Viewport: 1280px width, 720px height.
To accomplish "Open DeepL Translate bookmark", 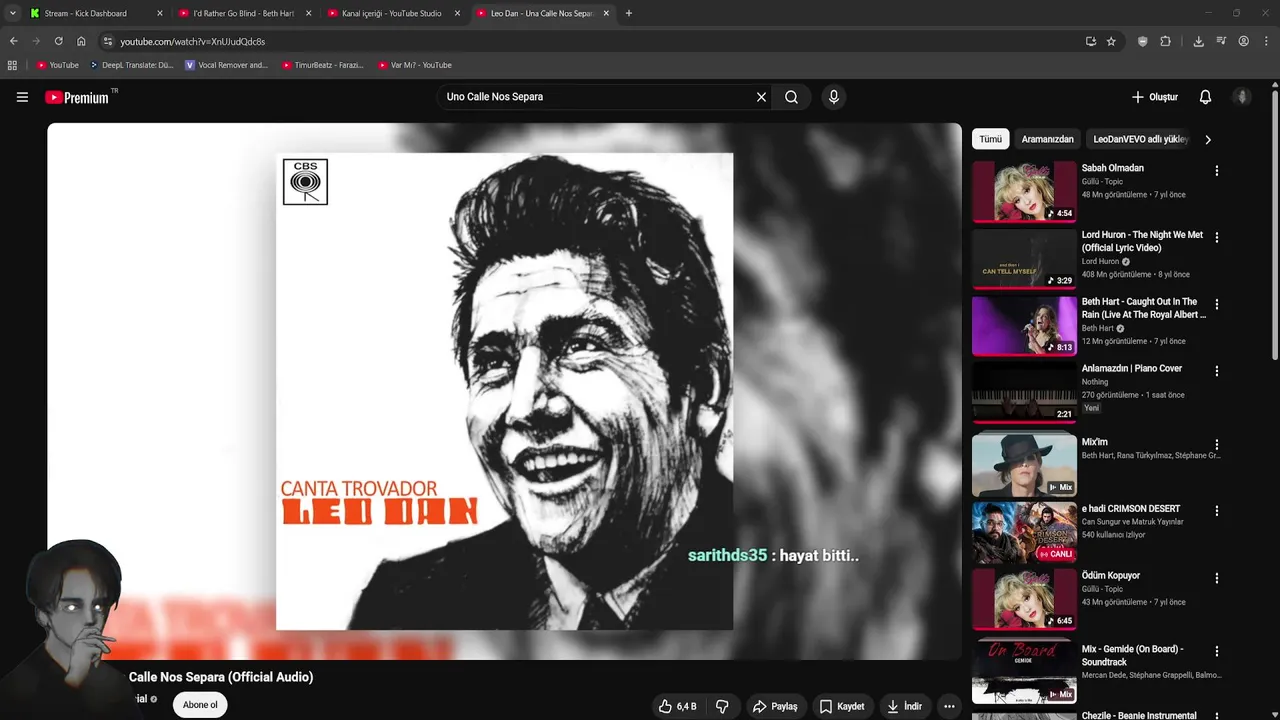I will (131, 65).
